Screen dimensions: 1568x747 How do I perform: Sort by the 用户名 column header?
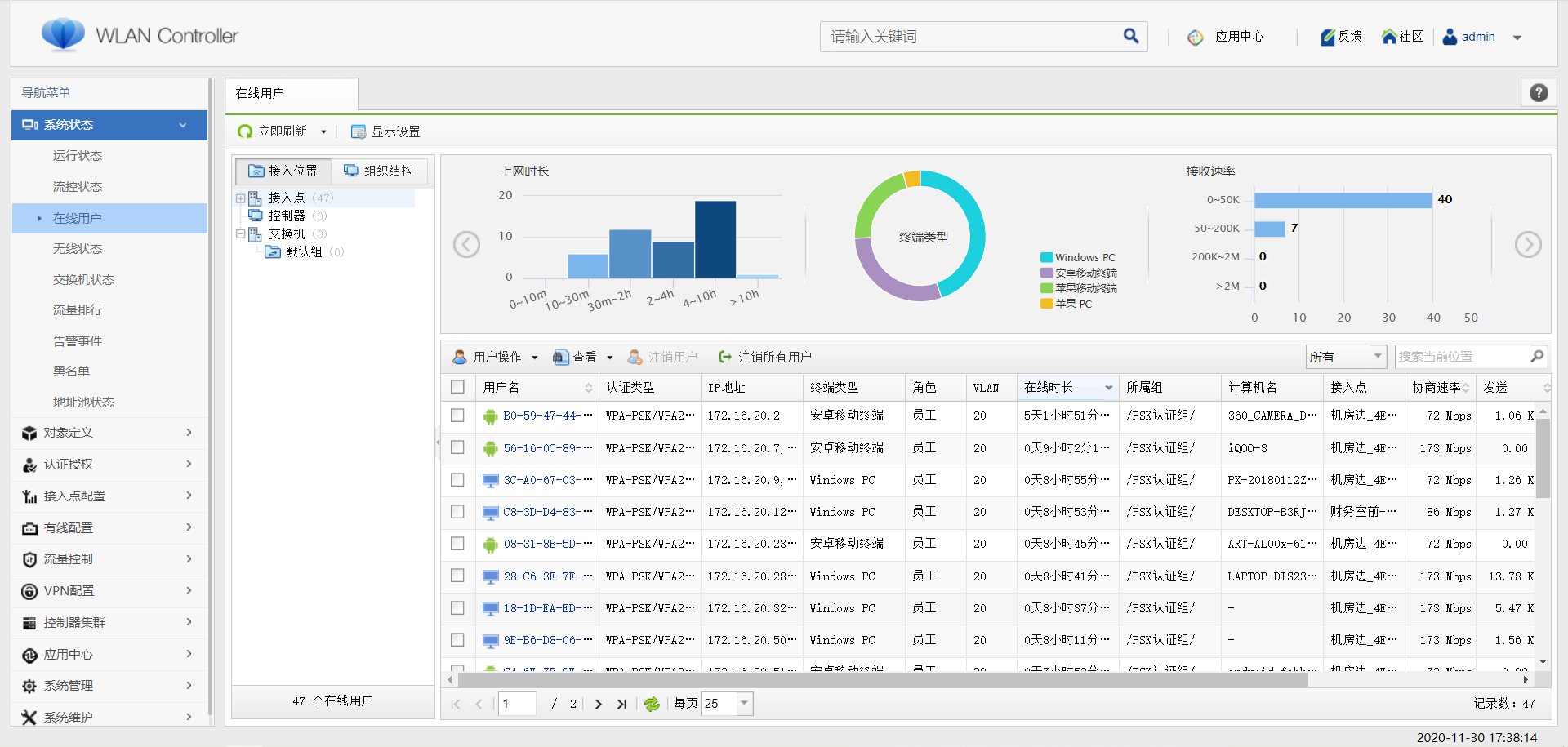[x=537, y=387]
